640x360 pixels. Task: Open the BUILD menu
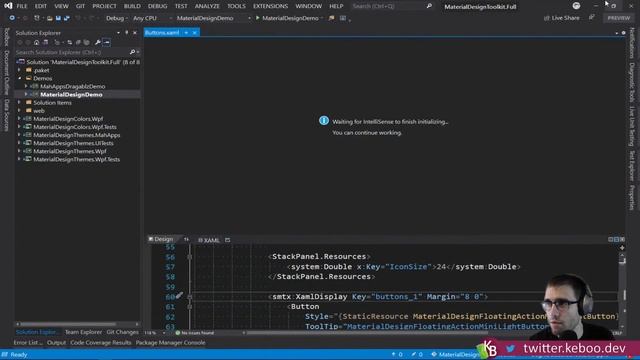132,6
